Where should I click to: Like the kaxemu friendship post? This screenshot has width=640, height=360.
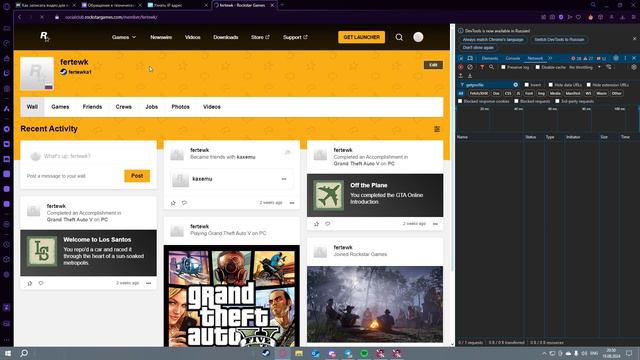click(x=173, y=203)
